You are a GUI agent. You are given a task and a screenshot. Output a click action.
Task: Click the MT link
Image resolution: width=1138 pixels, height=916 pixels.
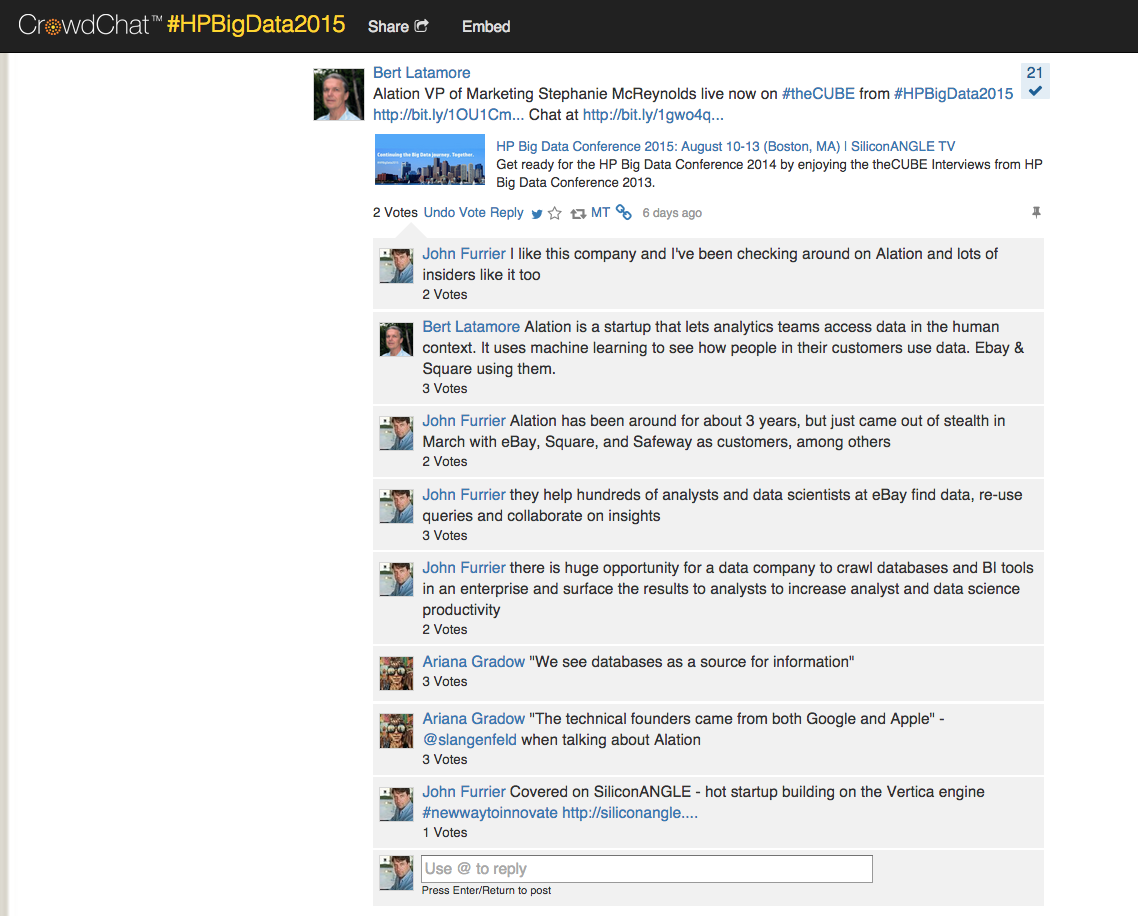tap(600, 213)
